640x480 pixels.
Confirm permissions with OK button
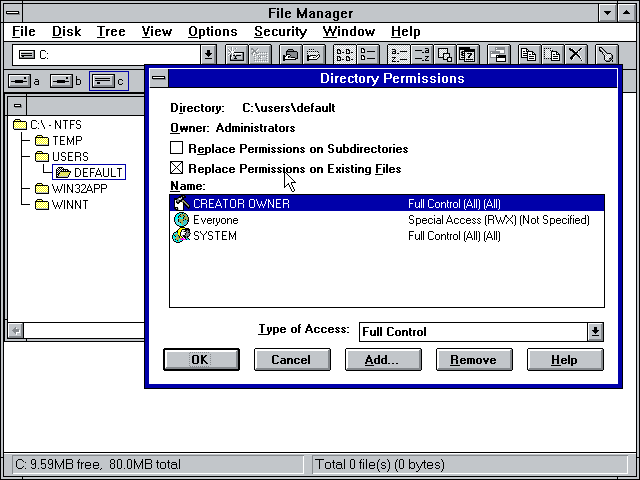[201, 360]
